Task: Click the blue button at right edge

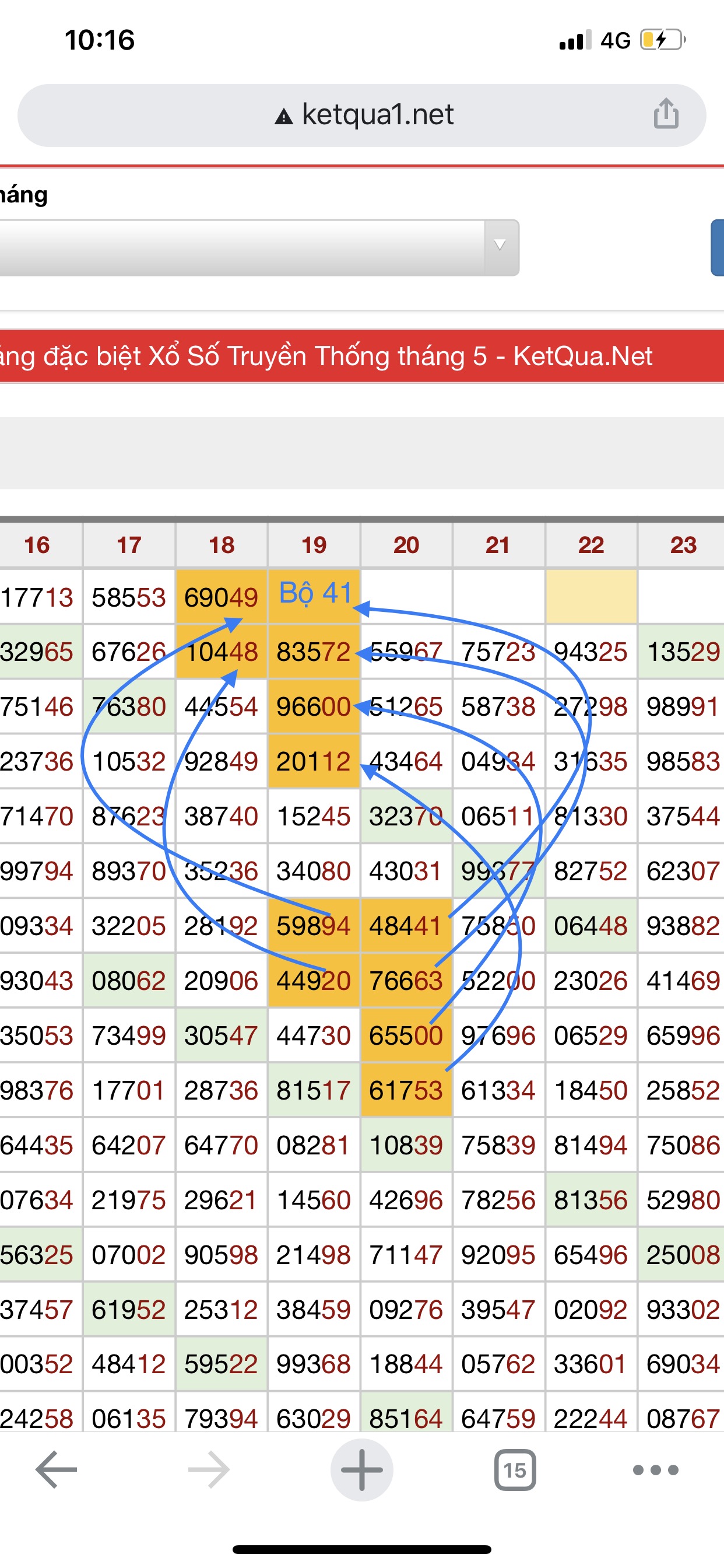Action: point(718,247)
